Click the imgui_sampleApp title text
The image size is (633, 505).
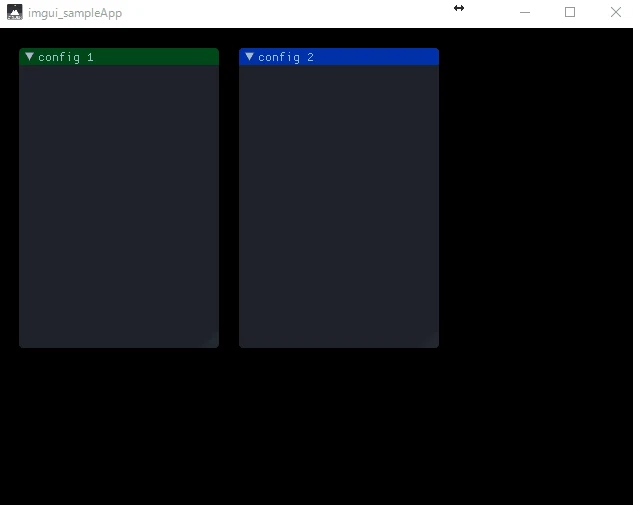click(75, 13)
